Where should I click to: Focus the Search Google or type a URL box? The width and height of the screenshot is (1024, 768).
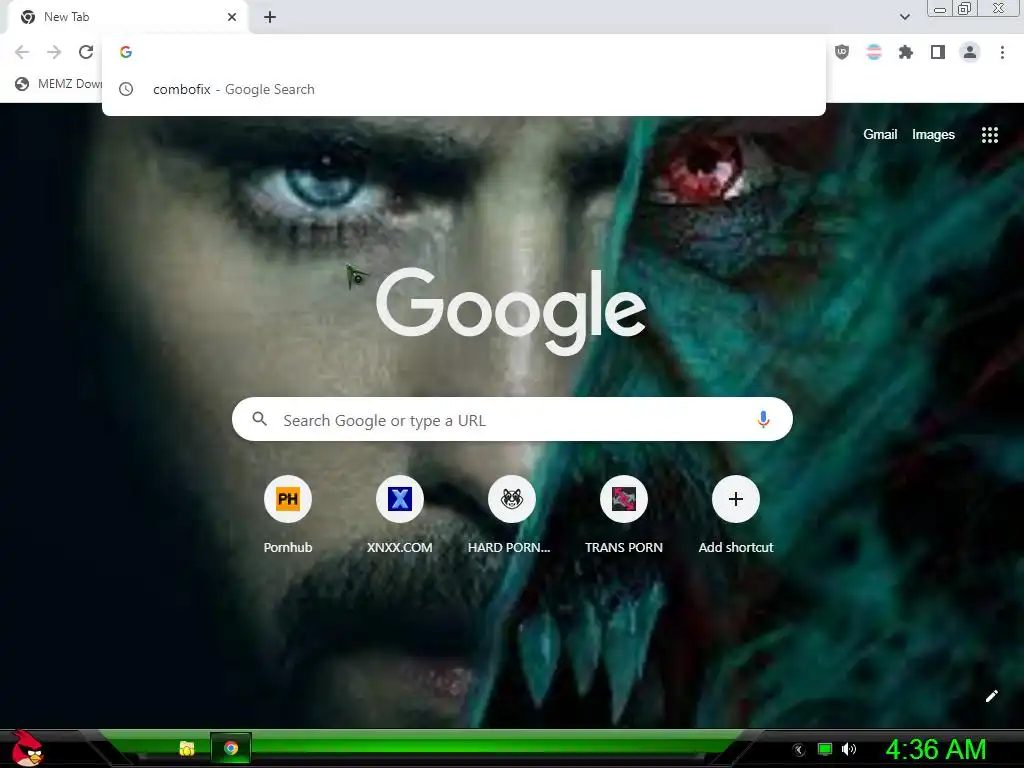tap(512, 419)
